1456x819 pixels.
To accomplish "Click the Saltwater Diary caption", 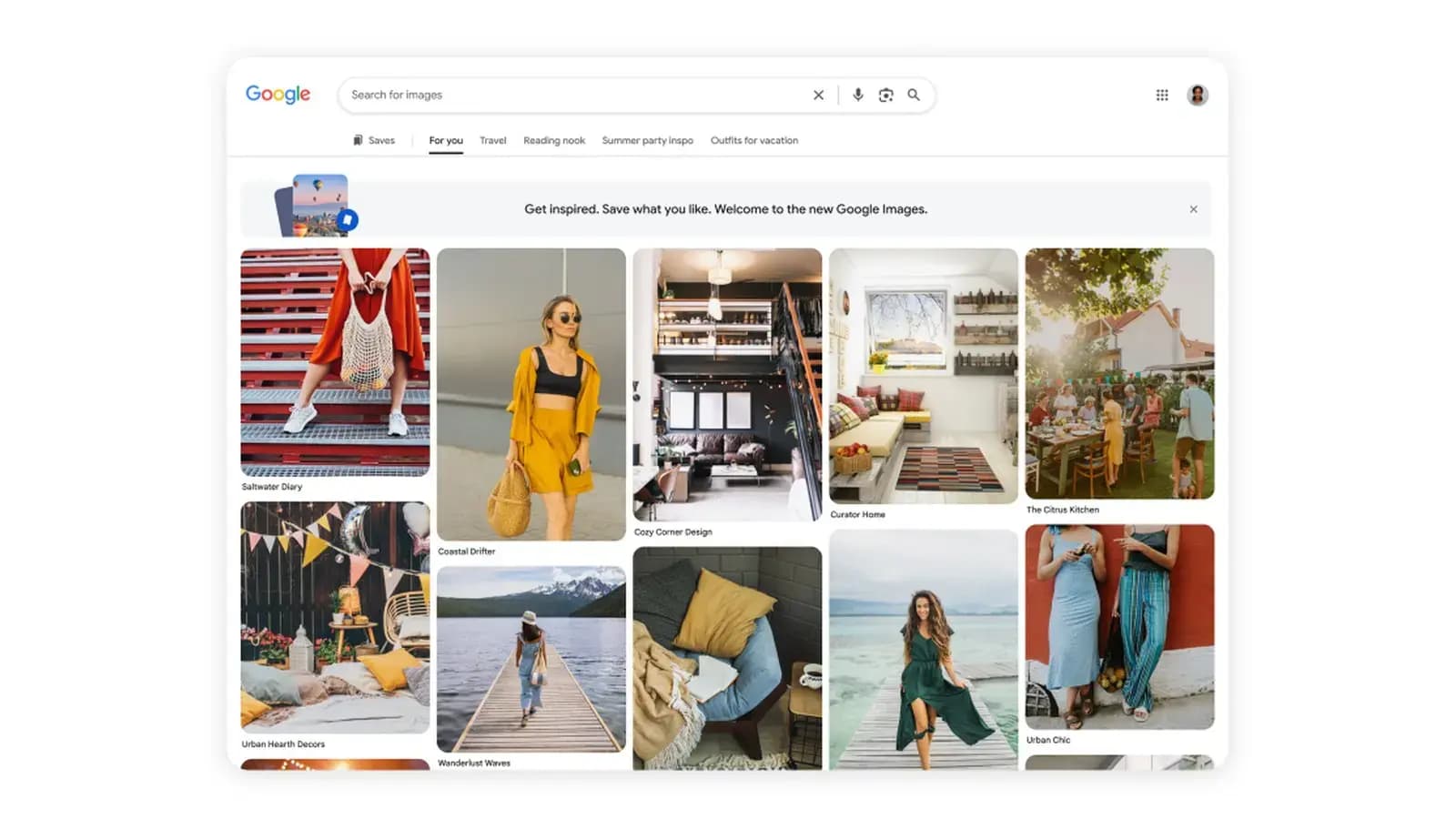I will tap(272, 487).
